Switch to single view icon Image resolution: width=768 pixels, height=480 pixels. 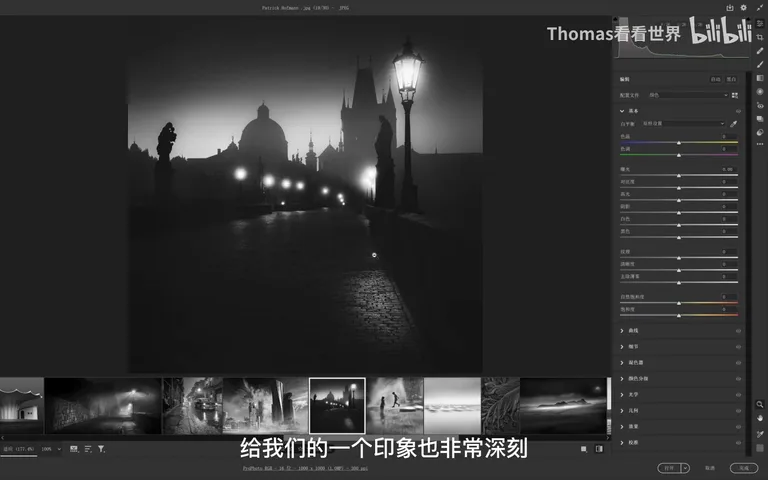pos(584,449)
